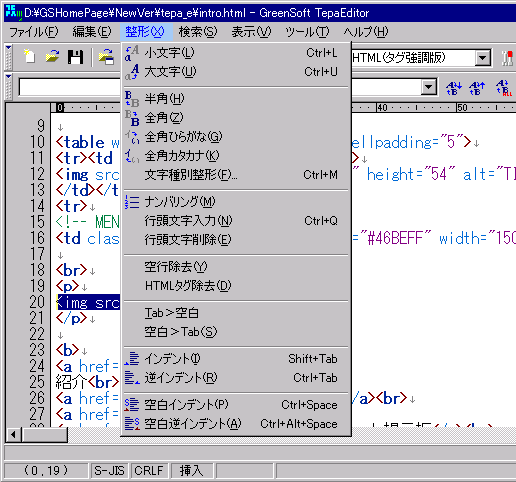Click the 挿入 insert mode status cell
This screenshot has height=482, width=516.
click(192, 471)
